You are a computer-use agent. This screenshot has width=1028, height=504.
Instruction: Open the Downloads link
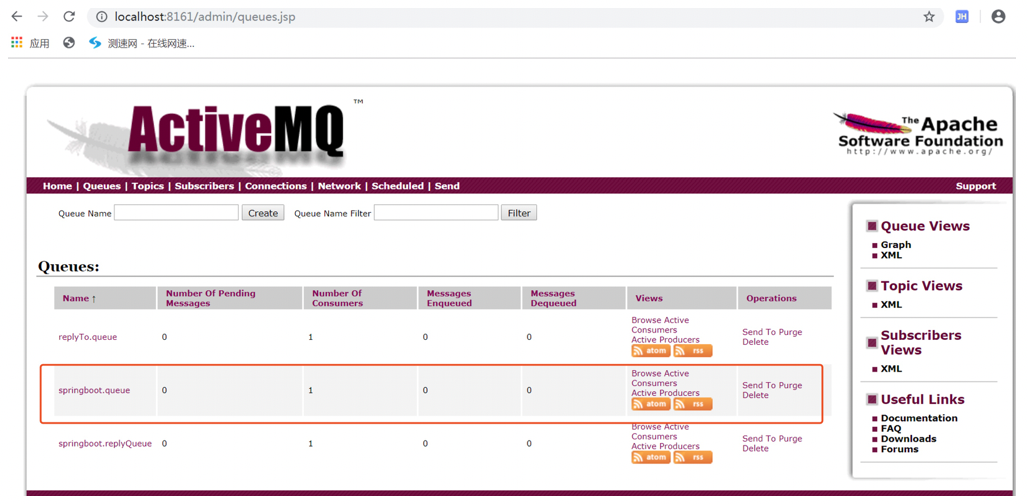908,439
